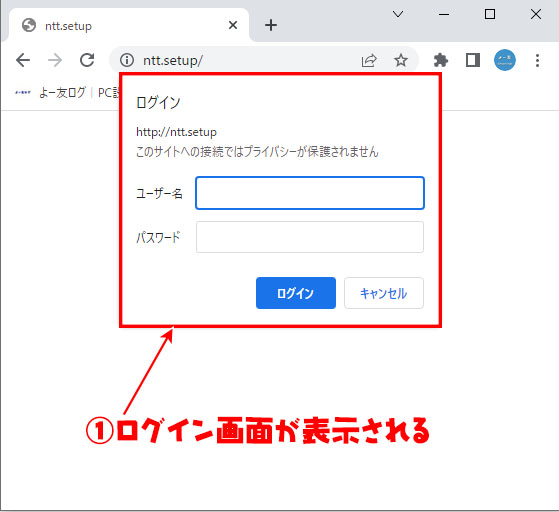559x512 pixels.
Task: Open site information icon in address bar
Action: tap(127, 60)
